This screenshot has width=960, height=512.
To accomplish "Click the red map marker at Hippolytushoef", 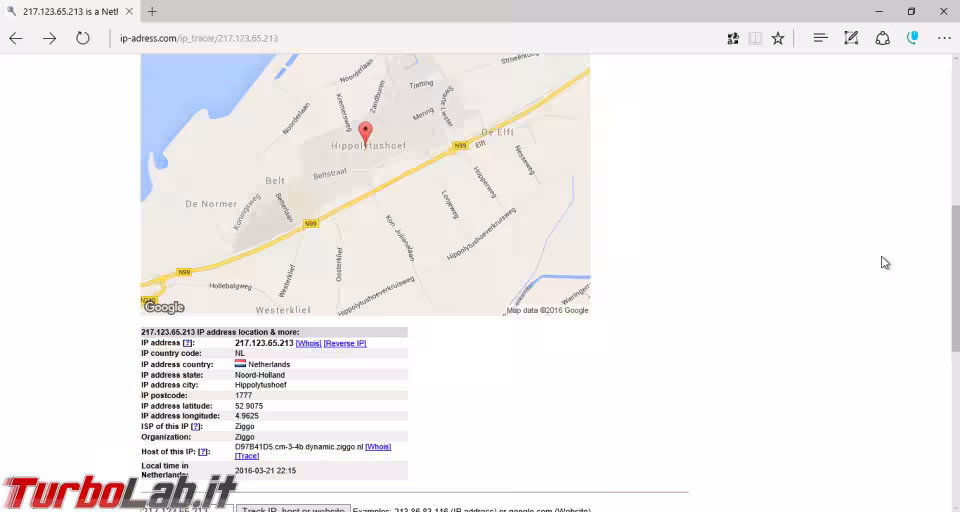I will pyautogui.click(x=365, y=132).
